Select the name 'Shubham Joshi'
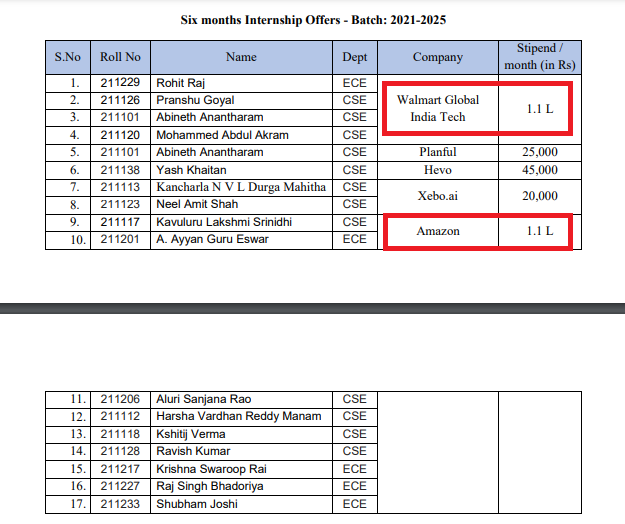 (x=197, y=504)
